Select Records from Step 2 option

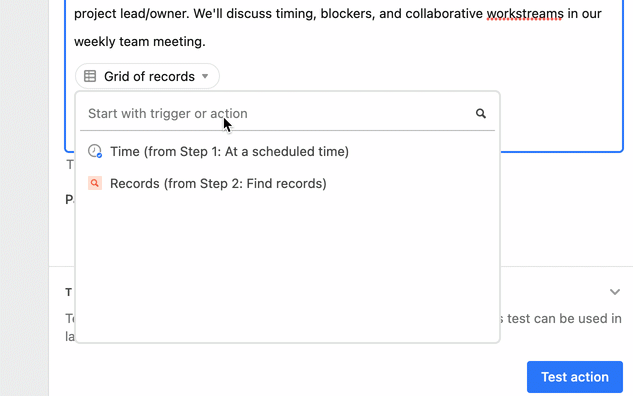pyautogui.click(x=287, y=183)
